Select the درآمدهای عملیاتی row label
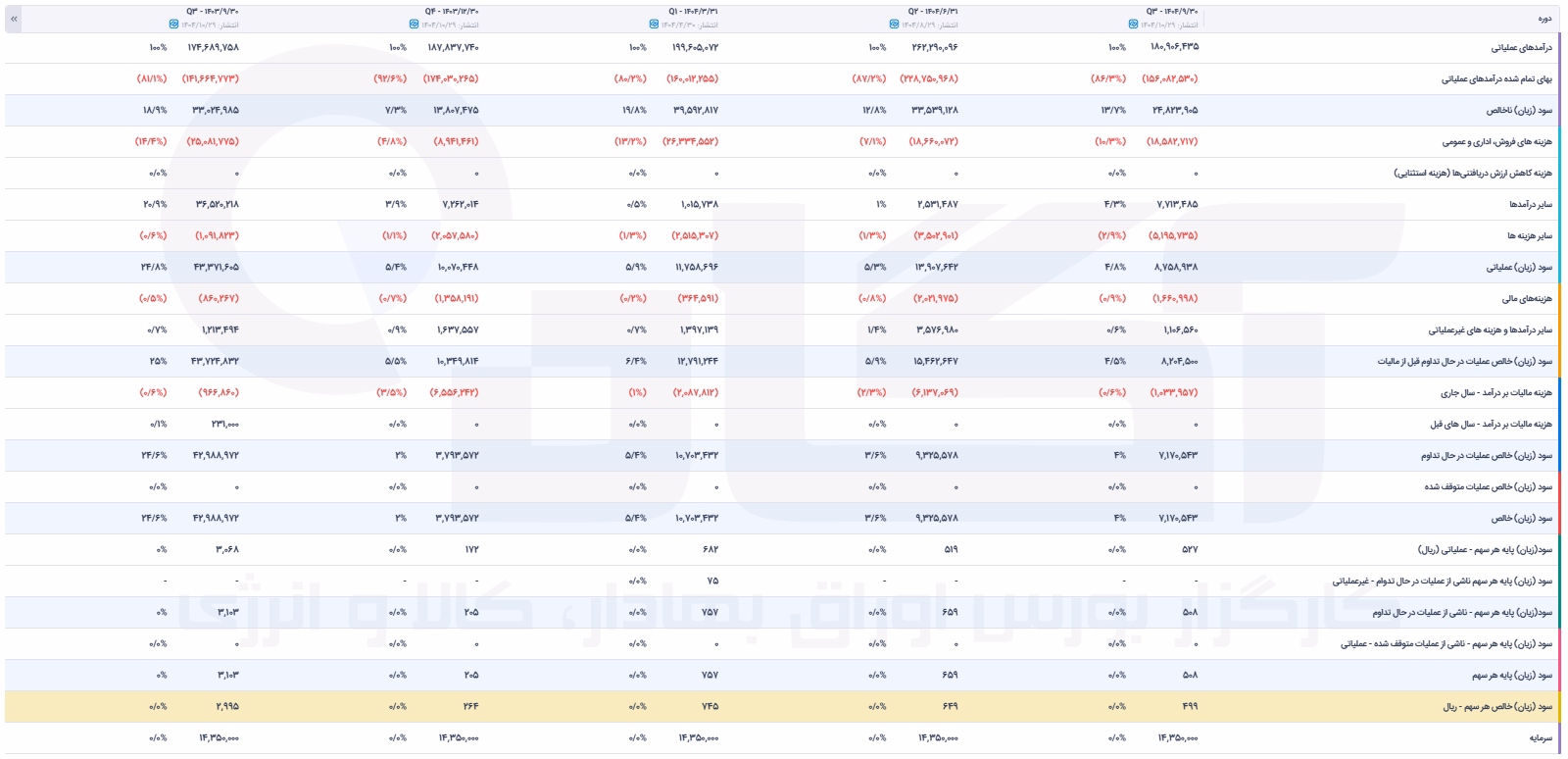The image size is (1568, 759). coord(1522,47)
